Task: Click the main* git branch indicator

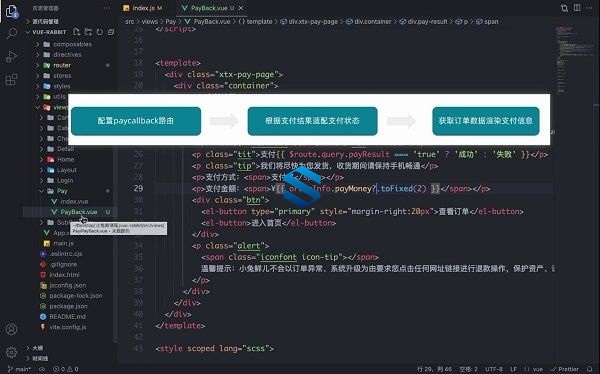Action: tap(19, 369)
